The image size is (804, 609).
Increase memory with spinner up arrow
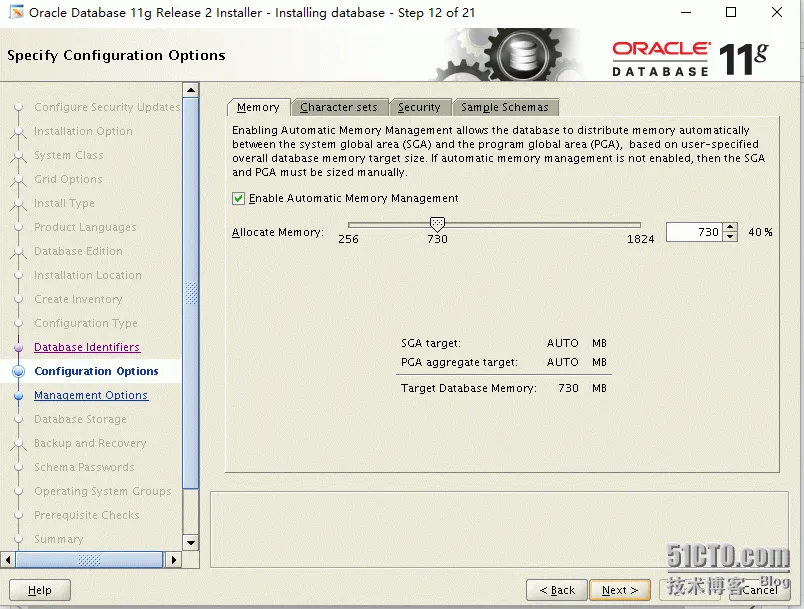(730, 227)
